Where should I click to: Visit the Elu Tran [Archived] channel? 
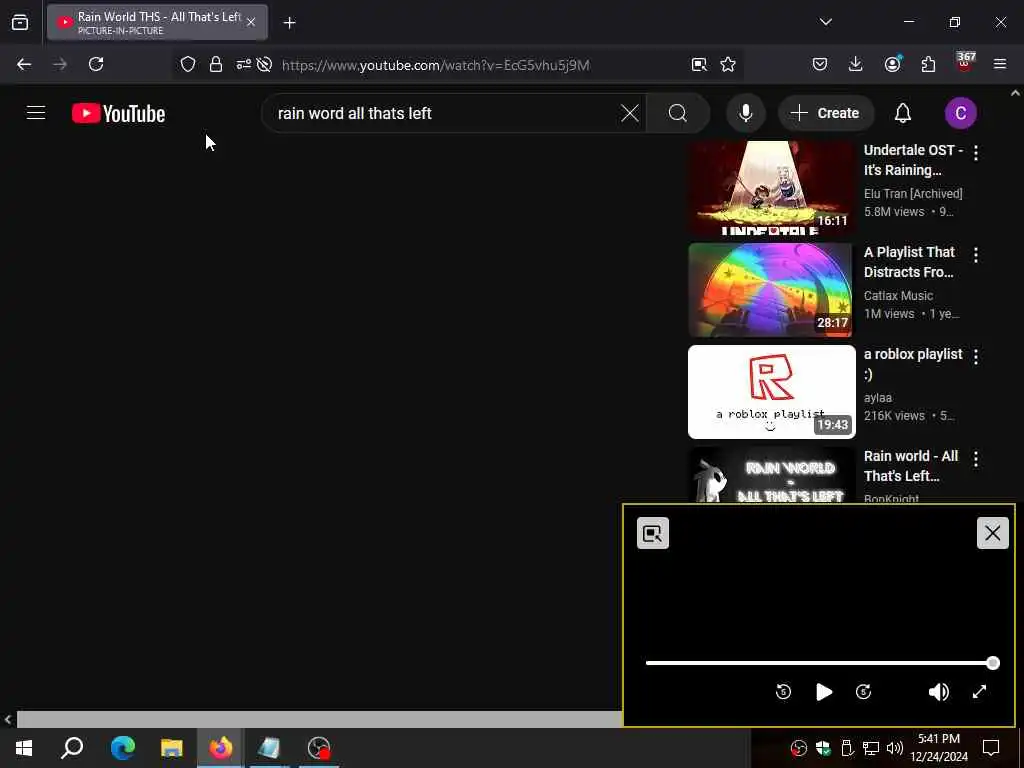913,193
